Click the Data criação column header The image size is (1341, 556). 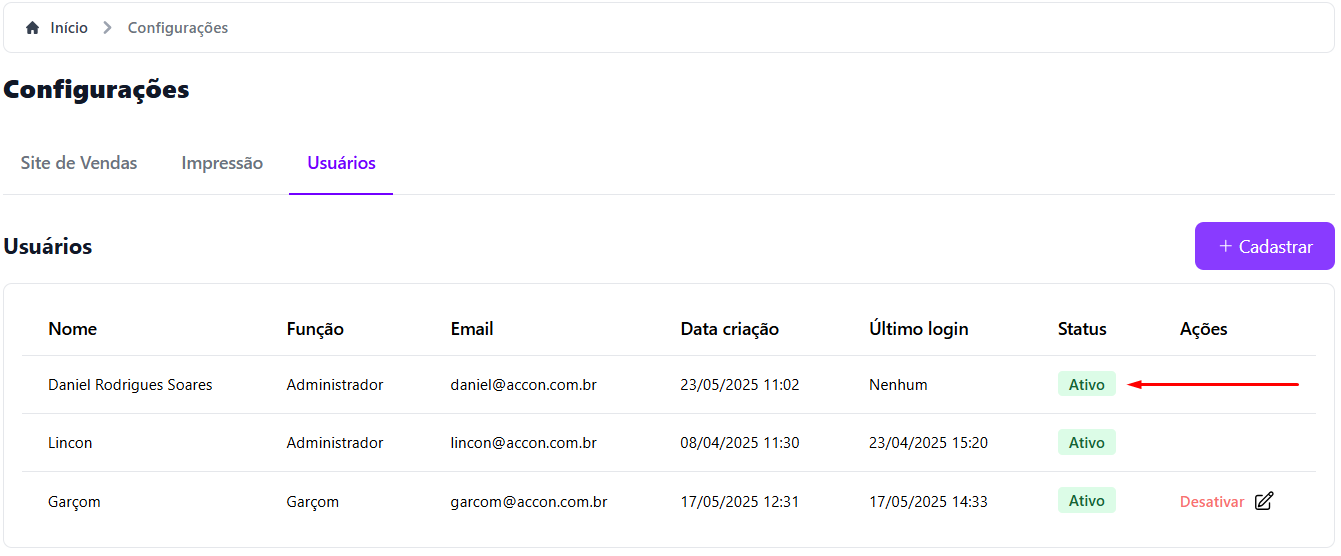click(730, 329)
